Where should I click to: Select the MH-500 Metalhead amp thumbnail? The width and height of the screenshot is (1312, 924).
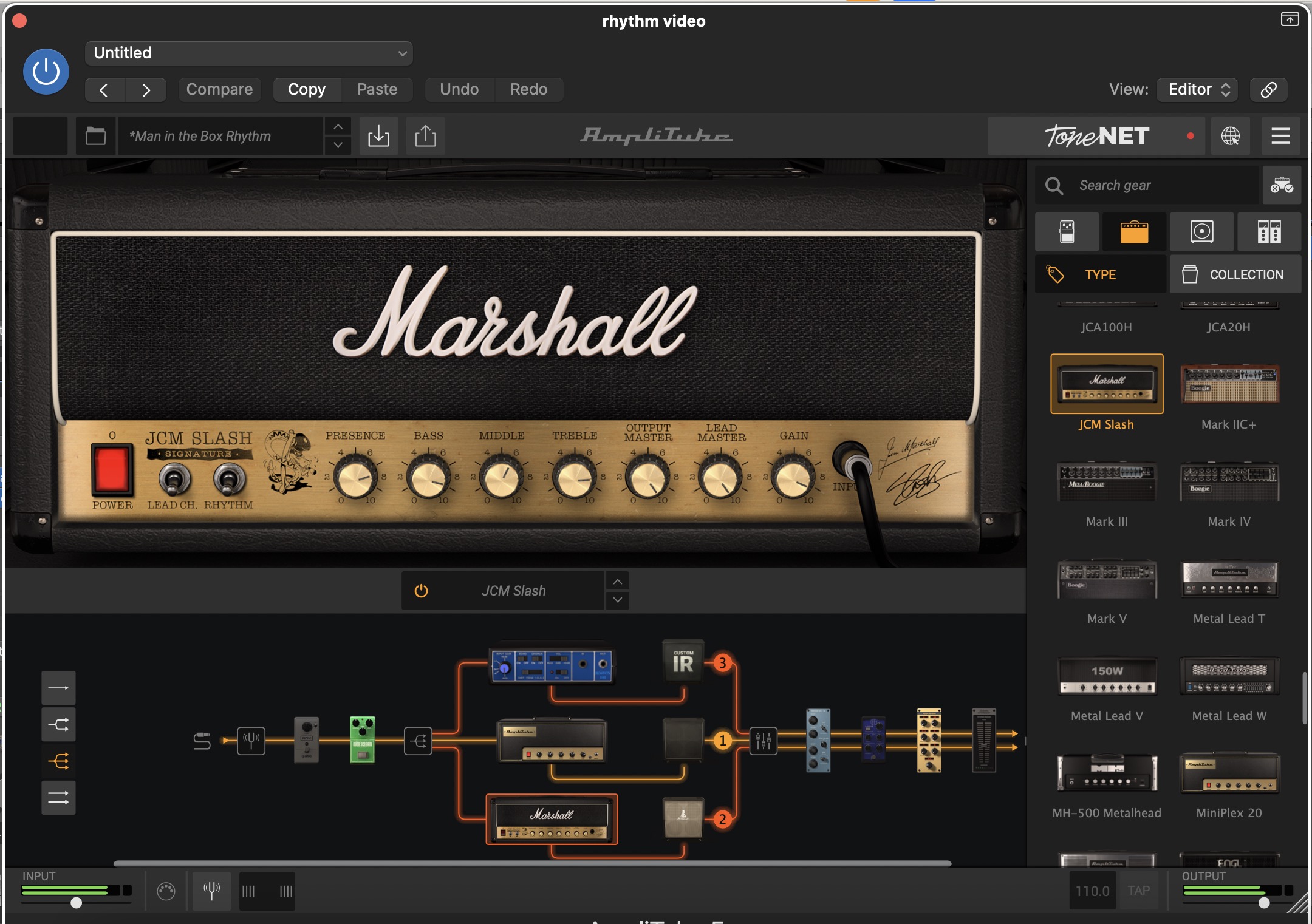[1107, 773]
